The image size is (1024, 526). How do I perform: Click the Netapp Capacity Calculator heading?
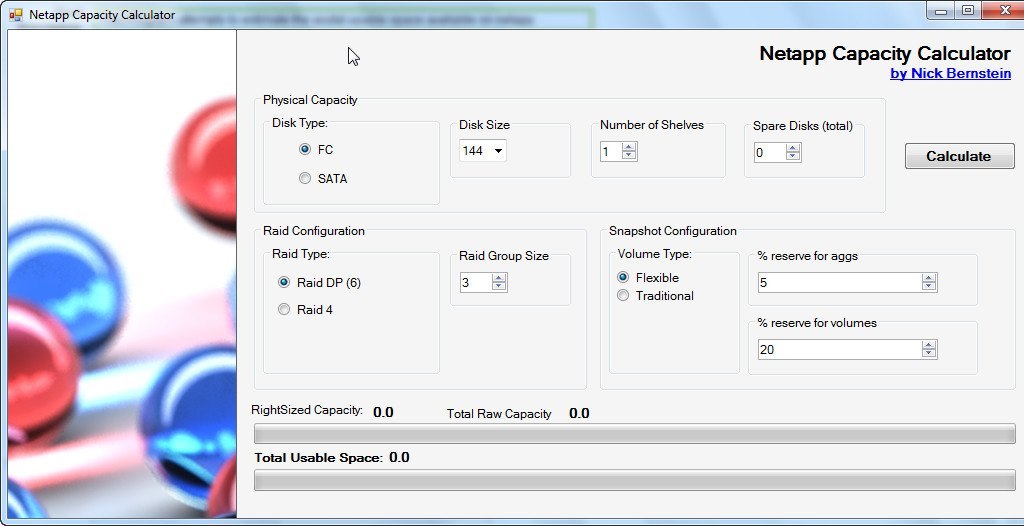click(x=885, y=53)
